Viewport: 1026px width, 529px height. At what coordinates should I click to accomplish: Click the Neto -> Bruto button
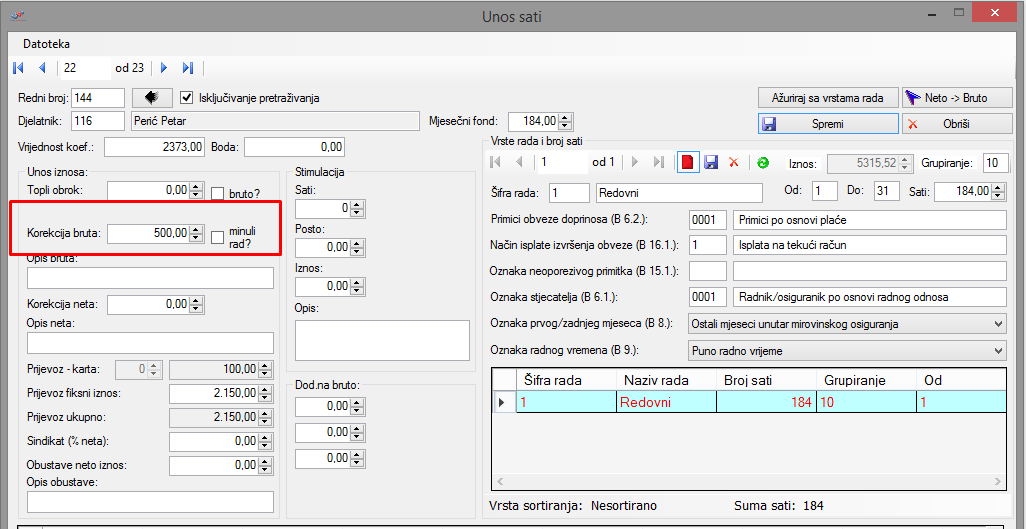pos(957,98)
